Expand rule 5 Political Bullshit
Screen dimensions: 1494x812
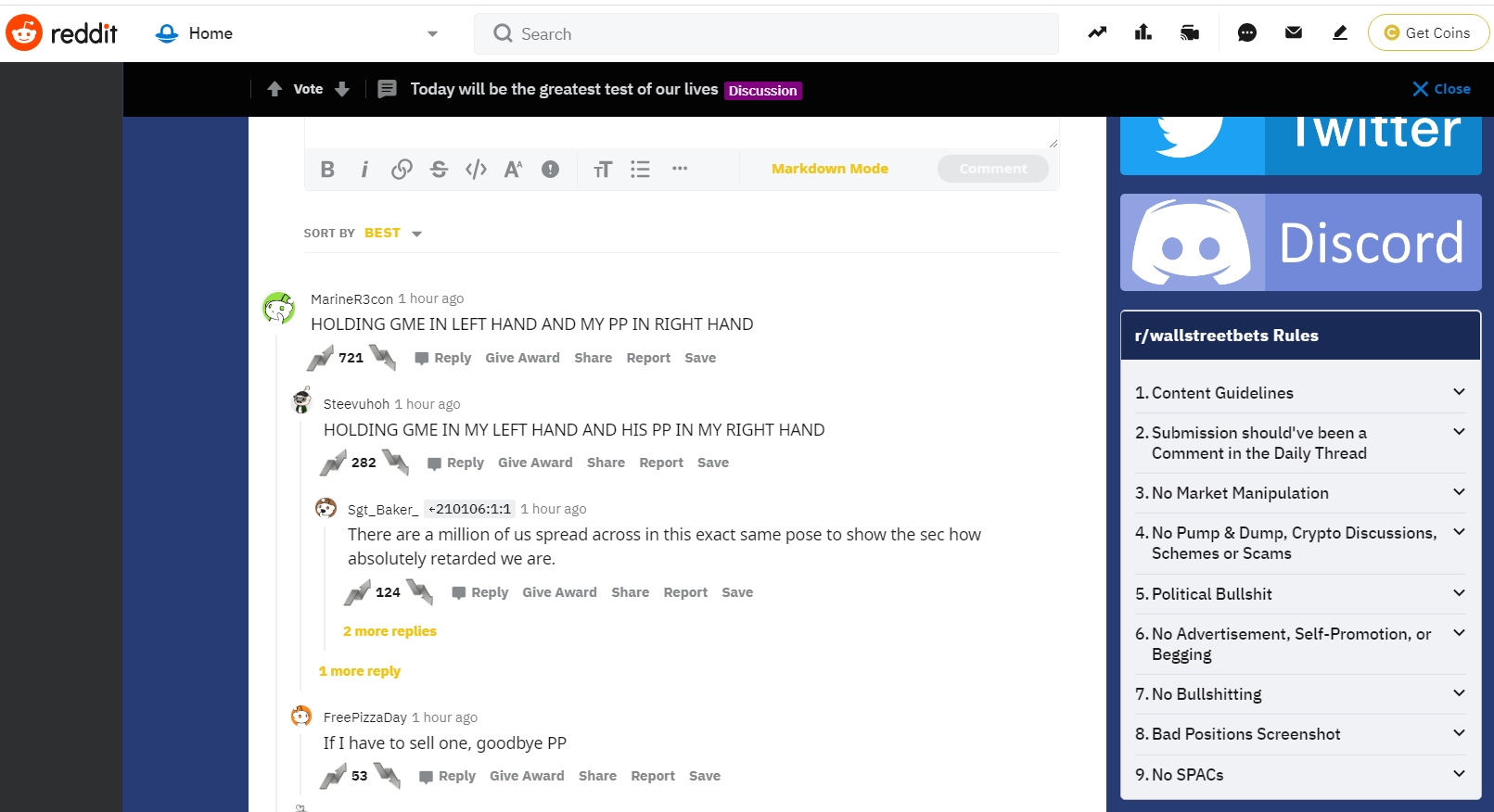pos(1300,594)
